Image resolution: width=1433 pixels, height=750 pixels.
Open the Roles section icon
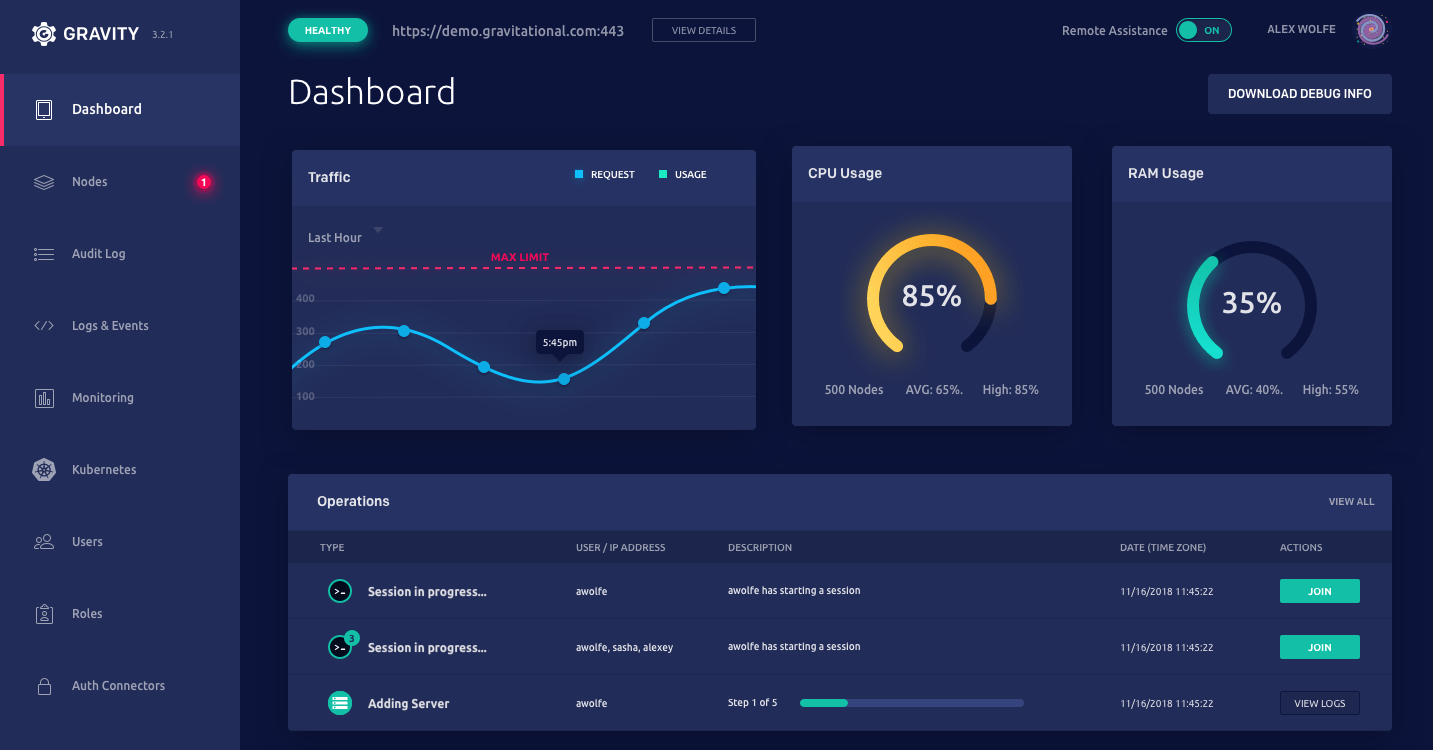pyautogui.click(x=43, y=613)
